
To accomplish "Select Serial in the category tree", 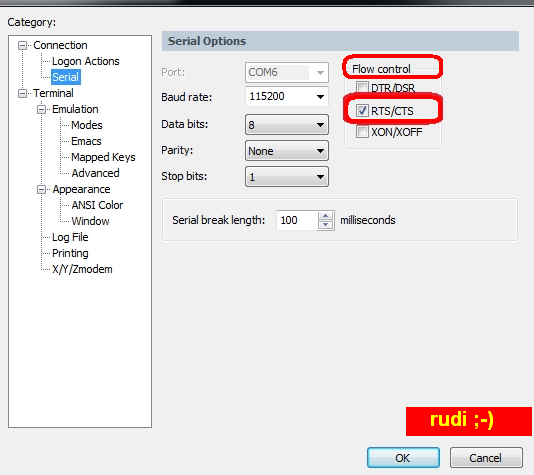I will 66,77.
